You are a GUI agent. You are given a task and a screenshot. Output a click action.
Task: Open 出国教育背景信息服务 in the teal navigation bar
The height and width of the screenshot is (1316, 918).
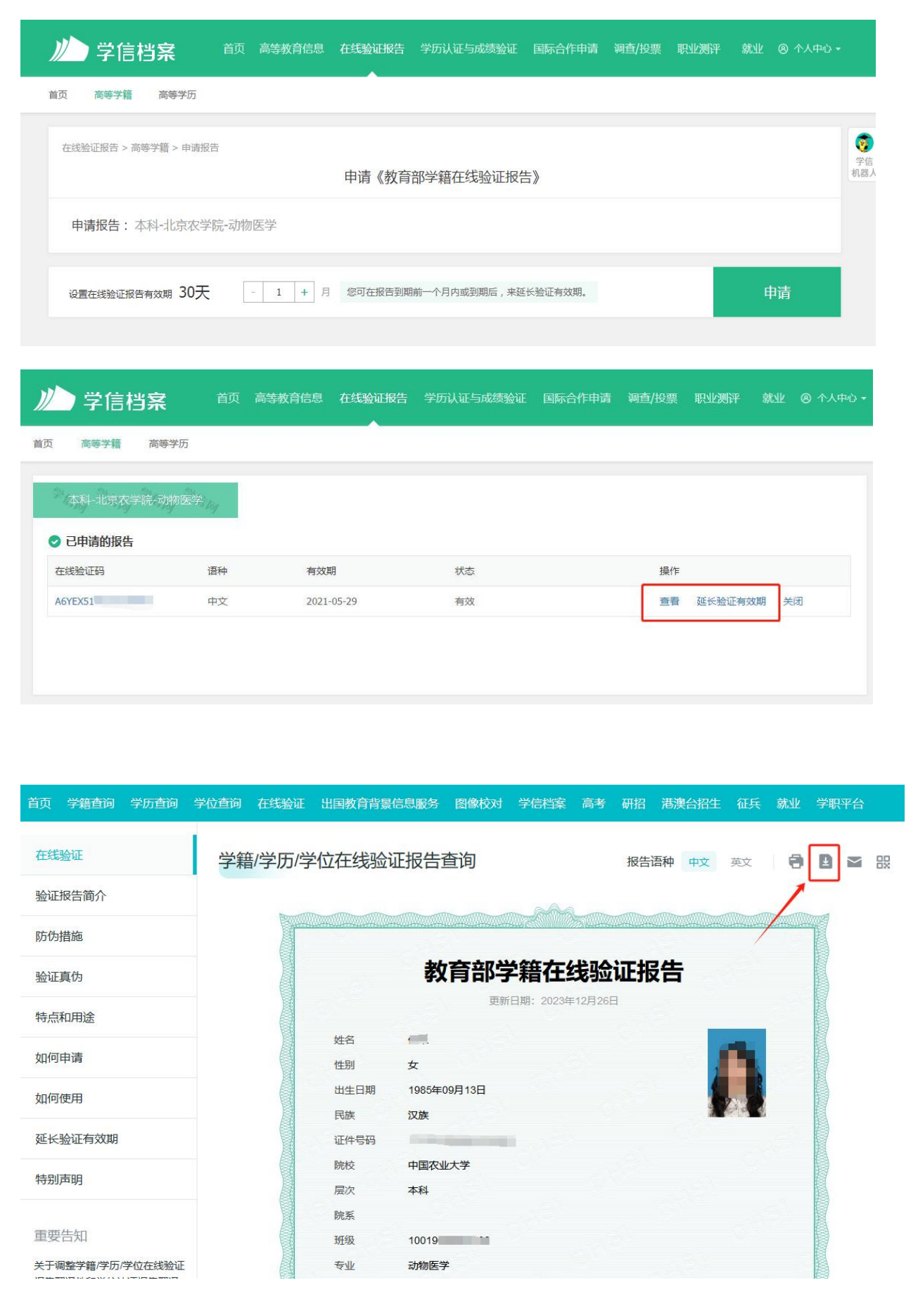[380, 803]
